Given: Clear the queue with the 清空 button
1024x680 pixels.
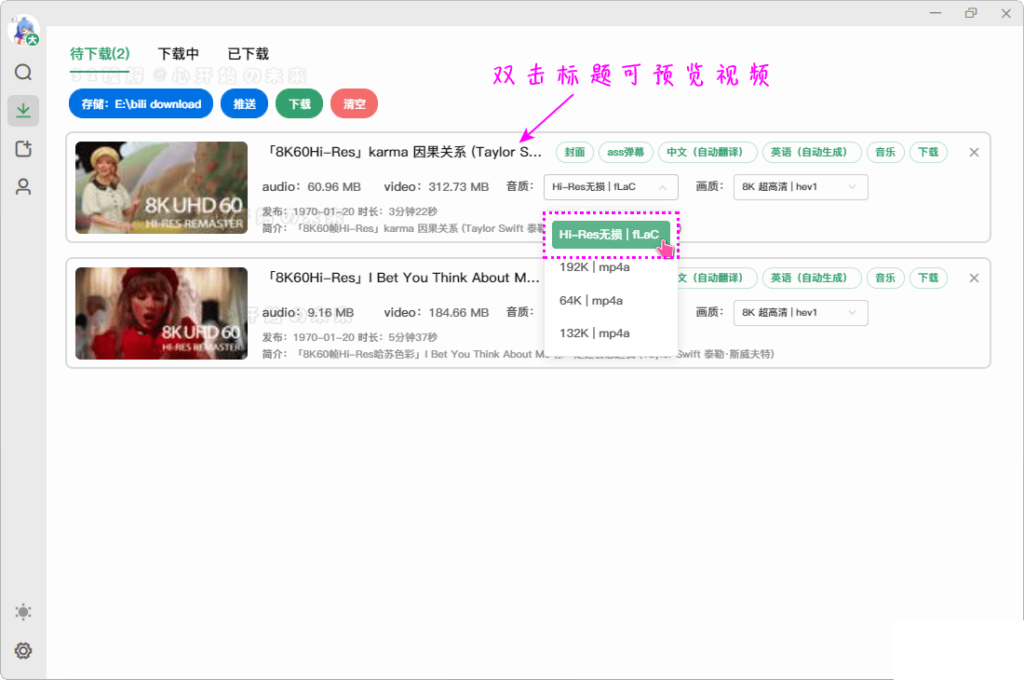Looking at the screenshot, I should [354, 103].
